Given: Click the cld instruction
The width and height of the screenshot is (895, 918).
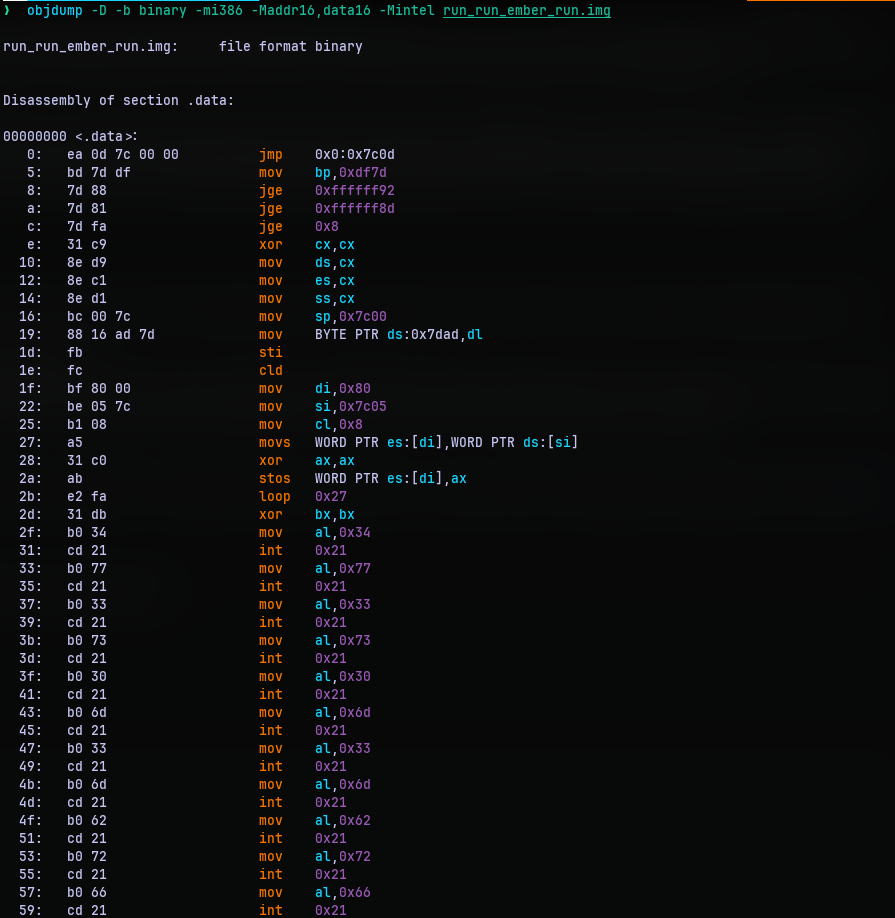Looking at the screenshot, I should (270, 370).
